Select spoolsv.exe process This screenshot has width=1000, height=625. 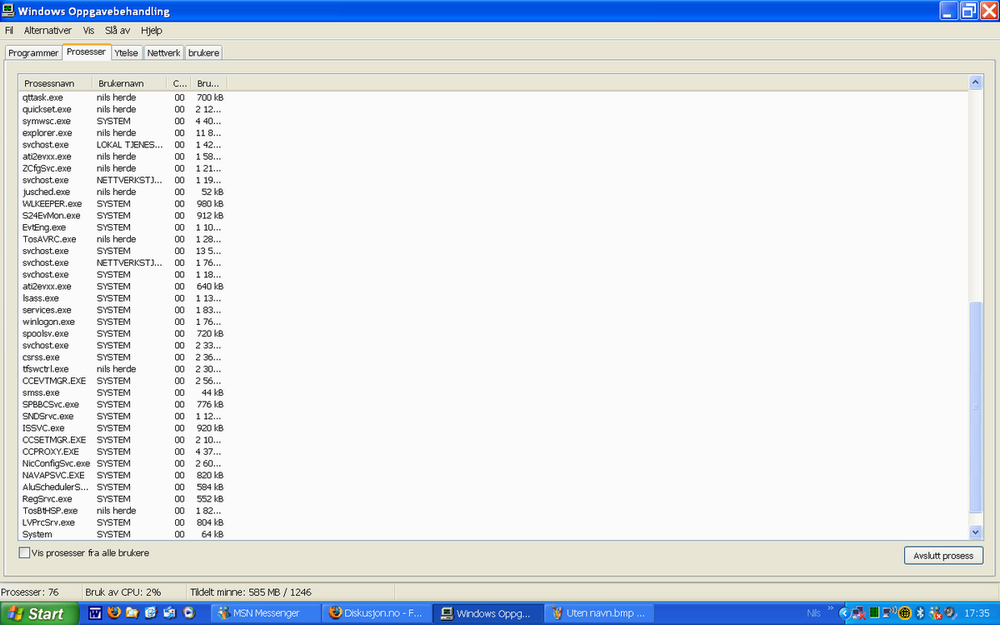(x=122, y=334)
